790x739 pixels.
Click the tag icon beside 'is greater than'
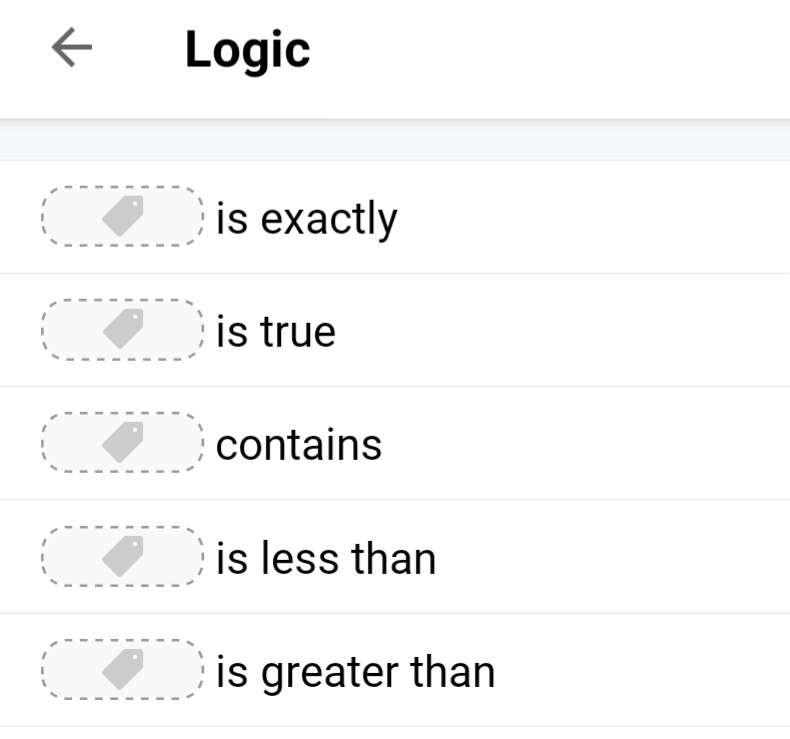point(123,669)
